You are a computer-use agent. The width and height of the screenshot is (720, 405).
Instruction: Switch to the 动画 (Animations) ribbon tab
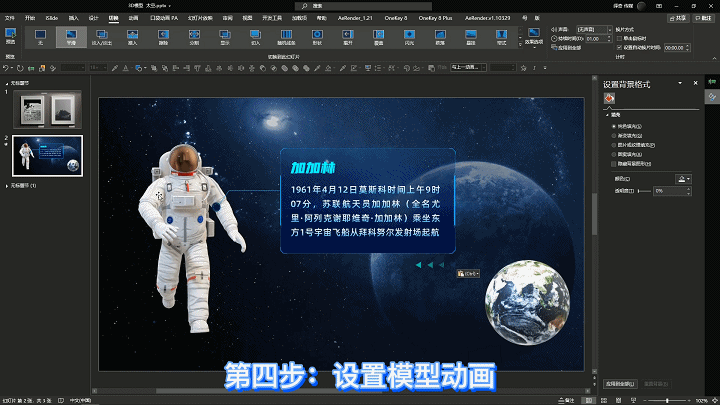pos(133,18)
